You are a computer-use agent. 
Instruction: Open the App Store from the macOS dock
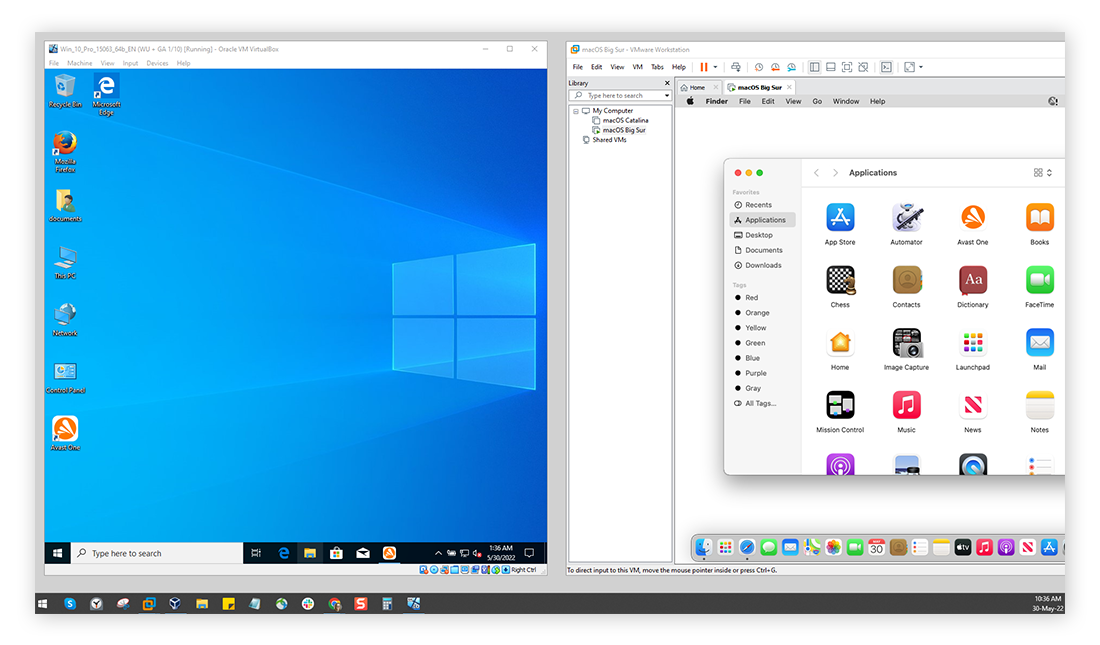(x=1049, y=547)
